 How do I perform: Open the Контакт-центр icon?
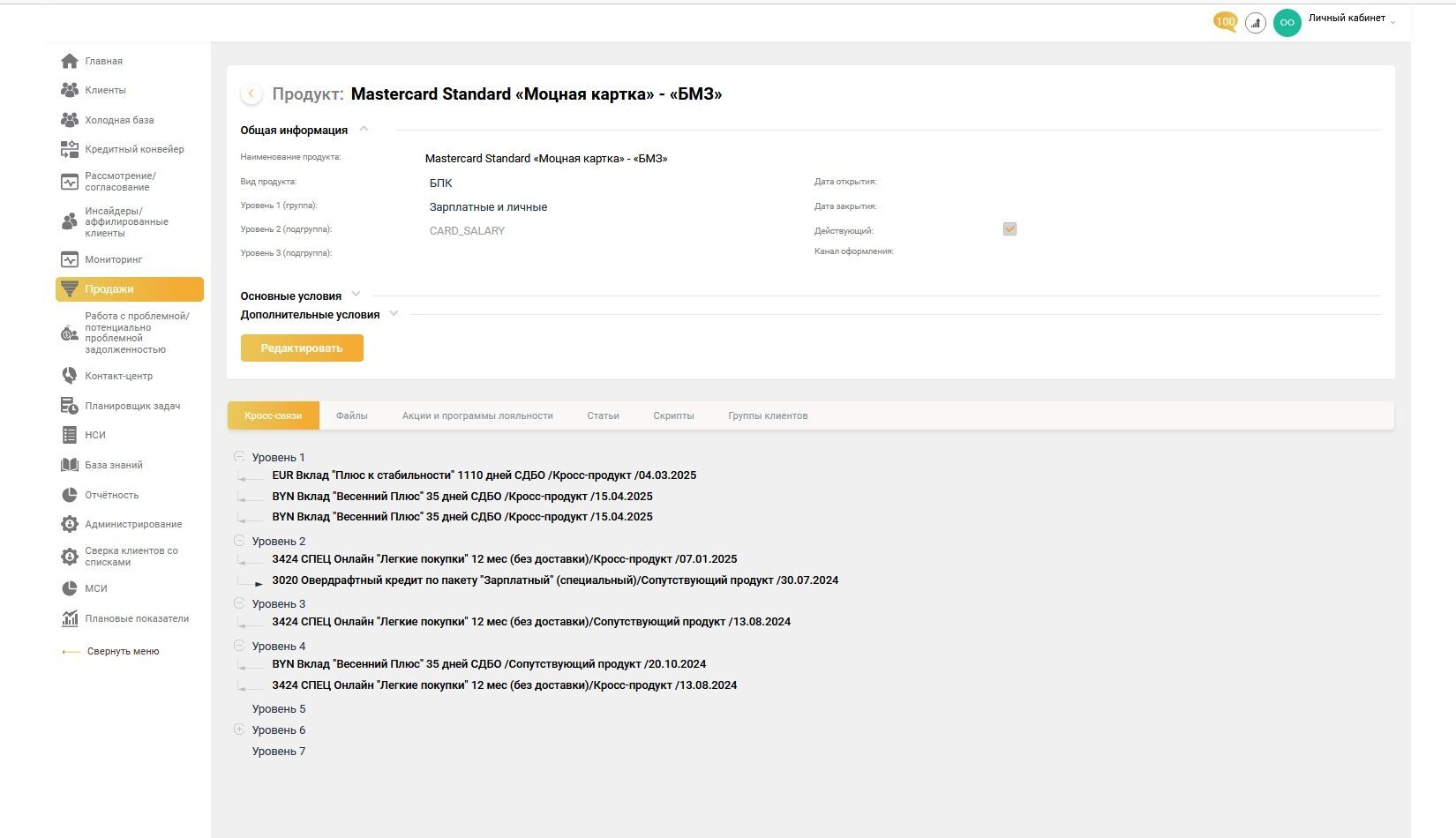point(70,376)
